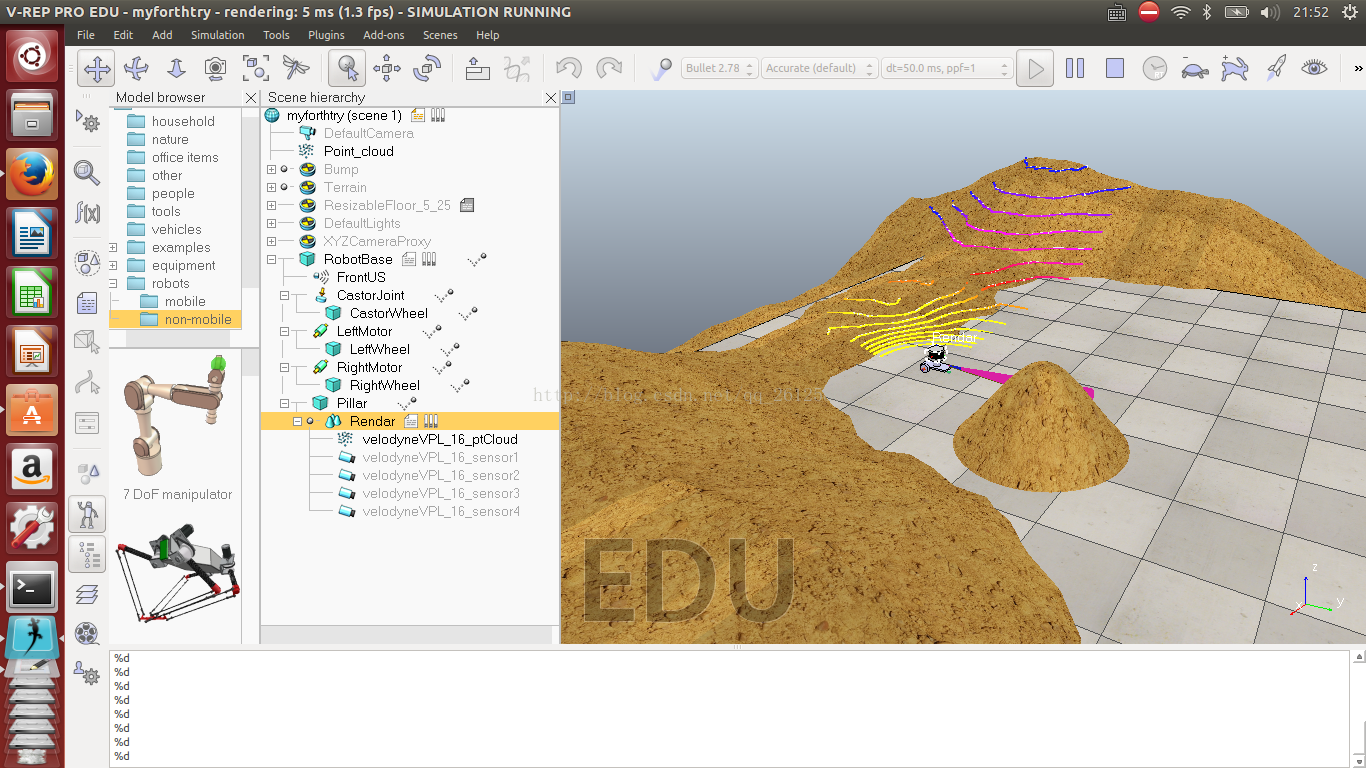Select the object shift tool

[387, 68]
